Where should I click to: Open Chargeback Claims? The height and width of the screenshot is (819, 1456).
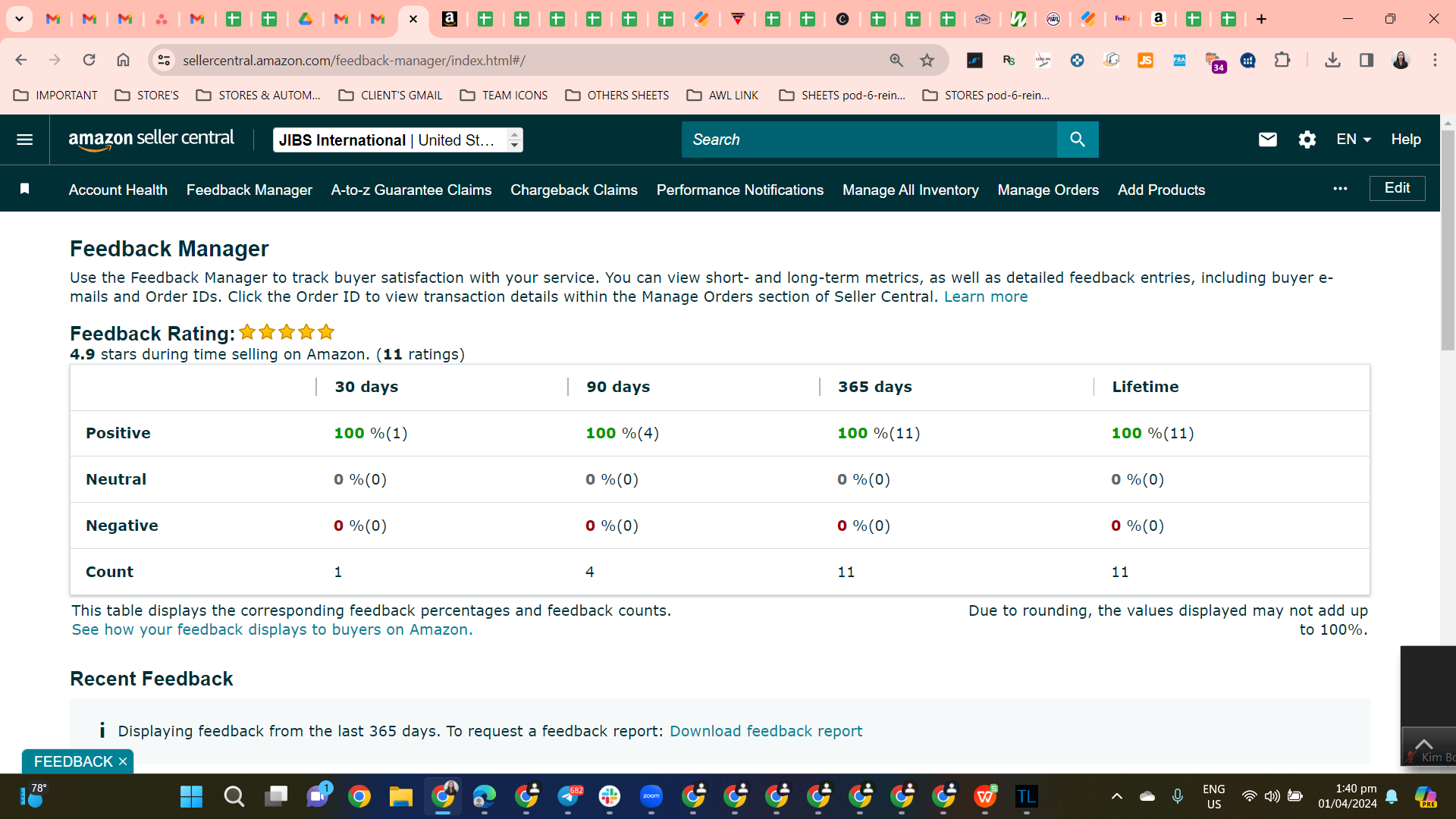pos(574,190)
